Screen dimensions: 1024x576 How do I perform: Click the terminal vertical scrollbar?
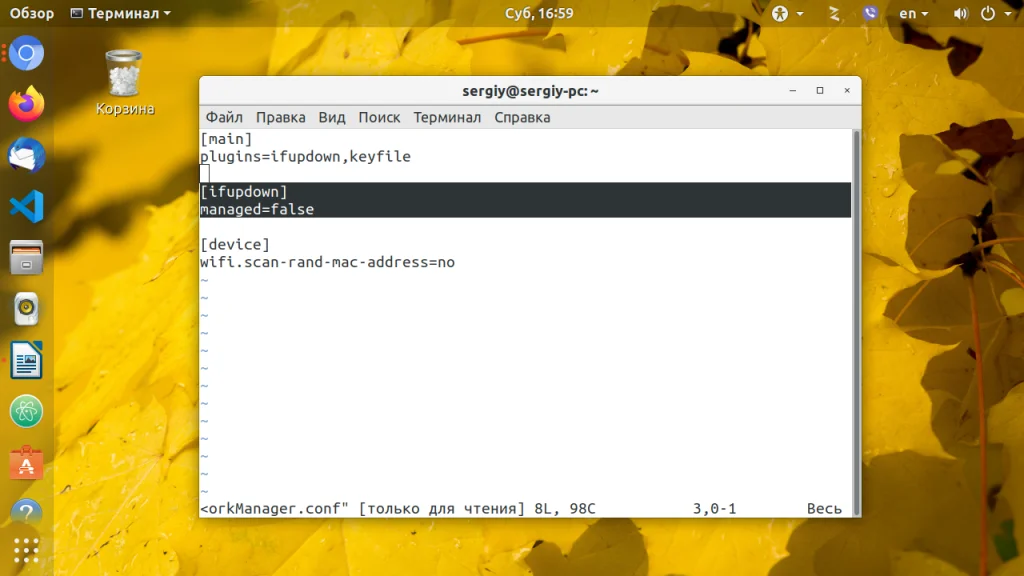856,323
